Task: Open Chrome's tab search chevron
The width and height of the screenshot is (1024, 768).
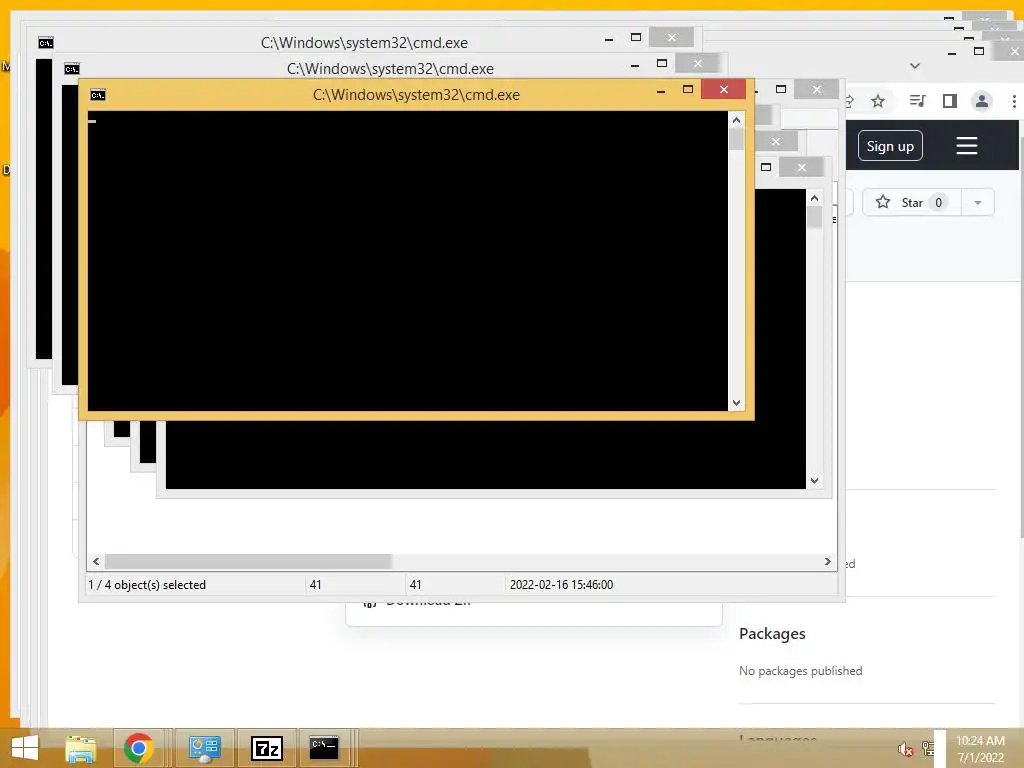Action: tap(915, 65)
